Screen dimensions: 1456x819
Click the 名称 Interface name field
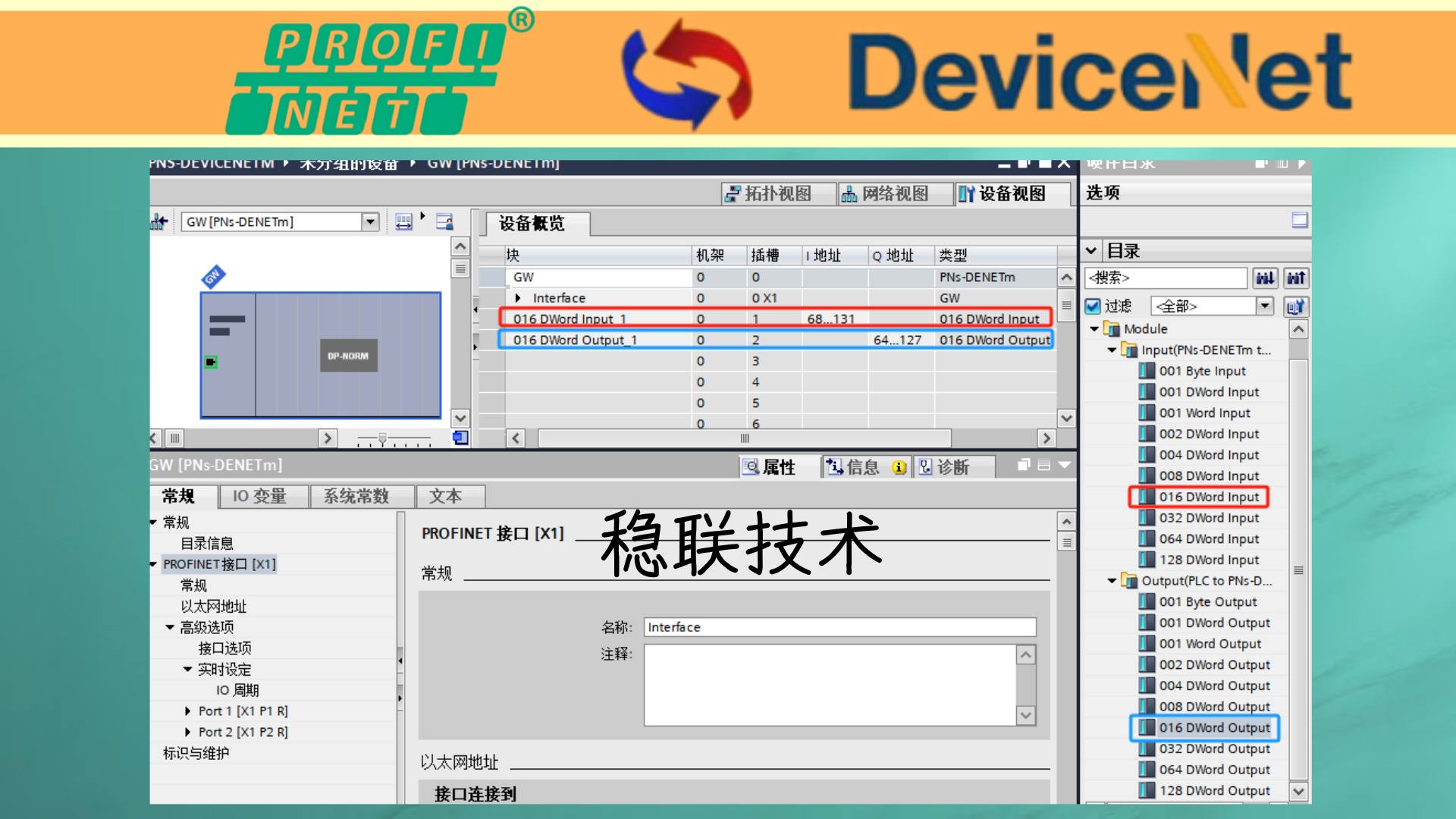(x=839, y=627)
